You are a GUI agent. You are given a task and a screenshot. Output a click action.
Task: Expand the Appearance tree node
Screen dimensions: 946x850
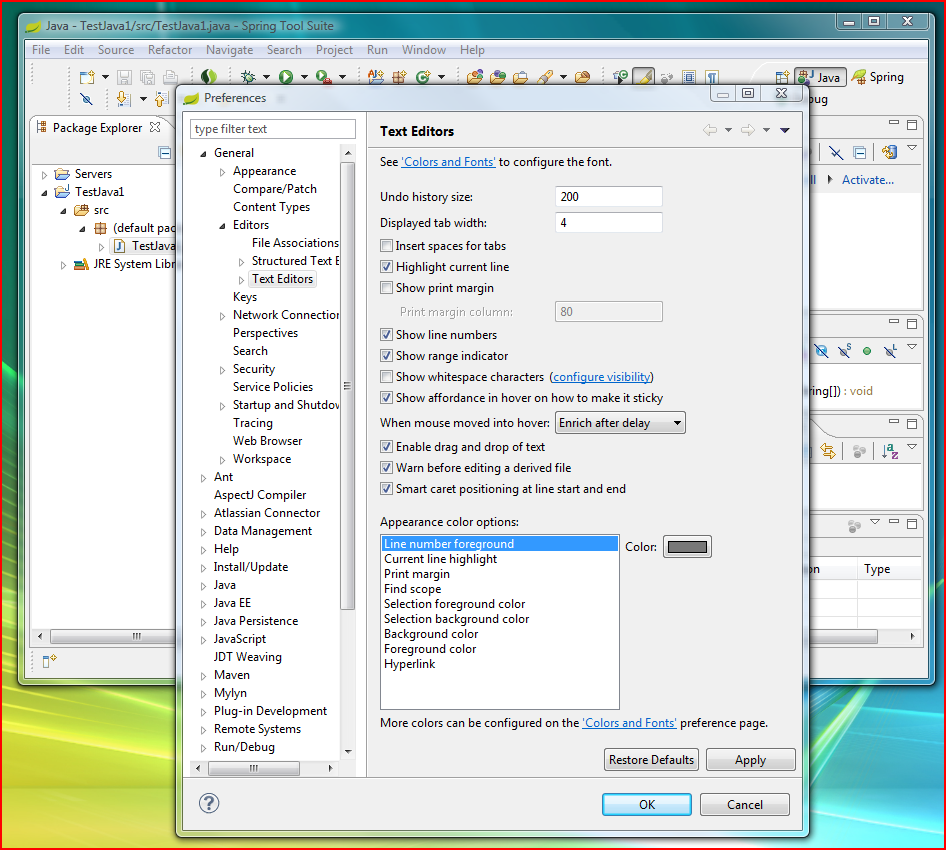click(x=223, y=173)
